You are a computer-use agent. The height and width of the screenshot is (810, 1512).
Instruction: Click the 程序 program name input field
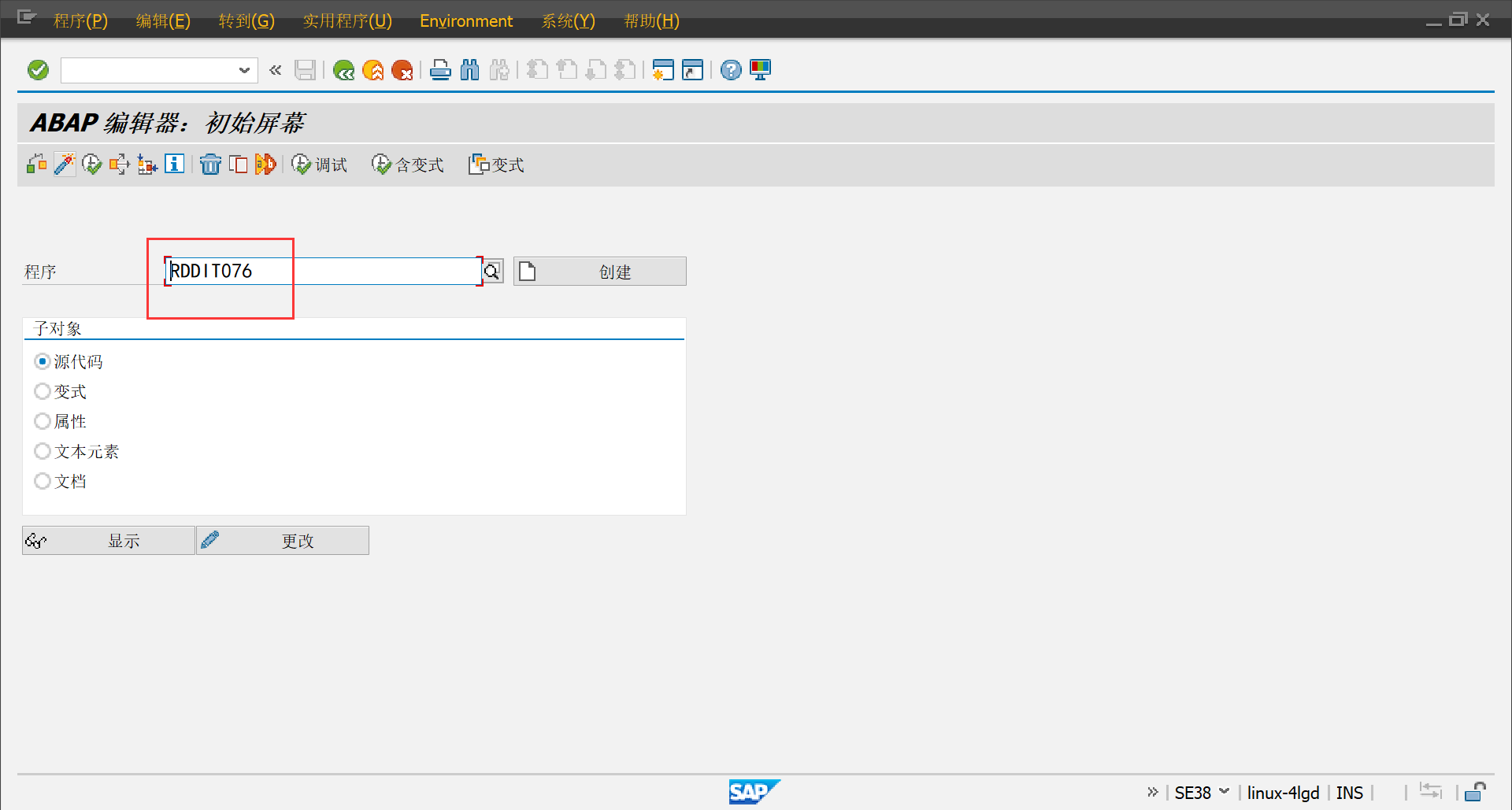[324, 271]
